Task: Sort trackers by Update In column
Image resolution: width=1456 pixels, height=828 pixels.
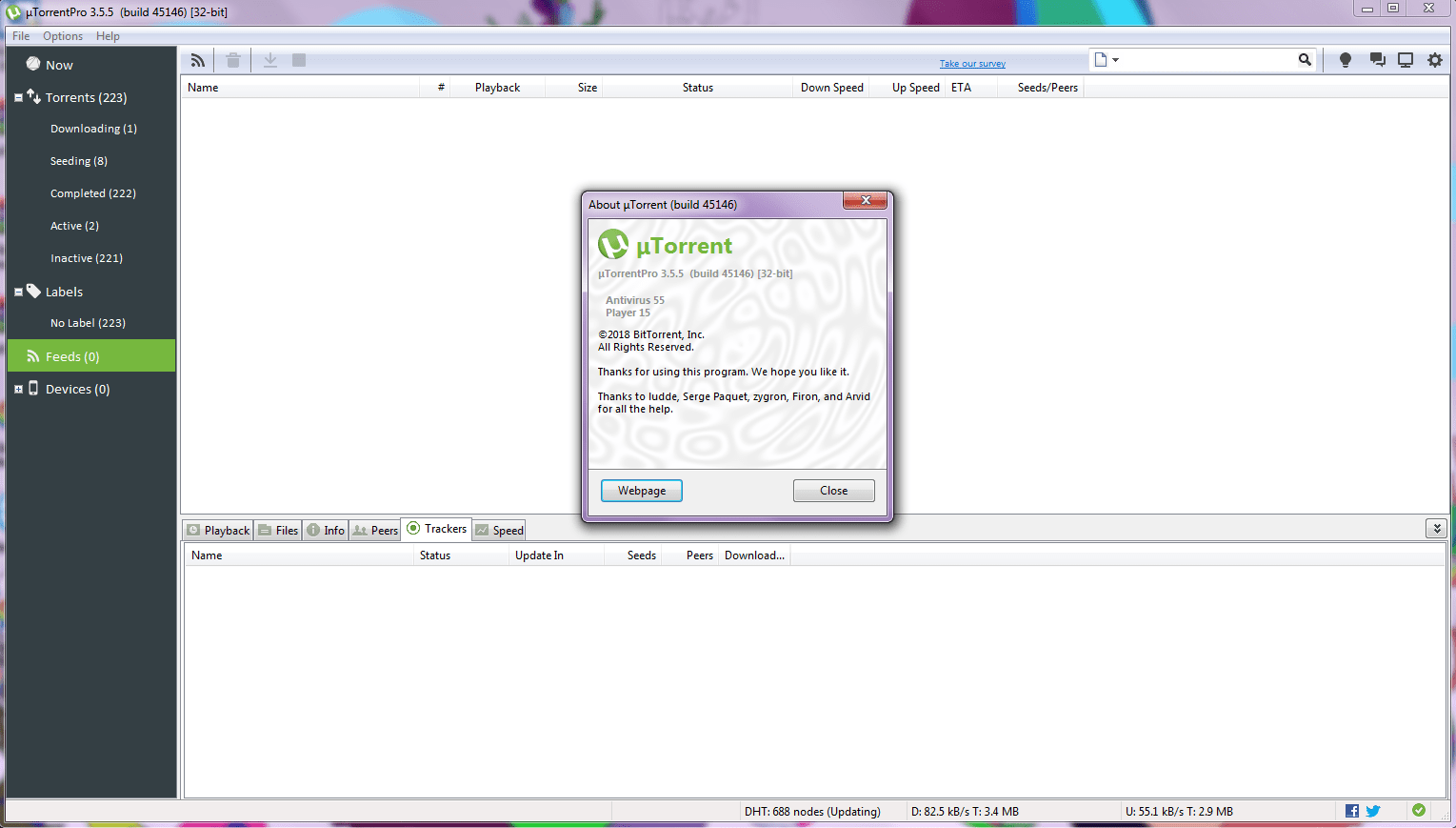Action: click(557, 555)
